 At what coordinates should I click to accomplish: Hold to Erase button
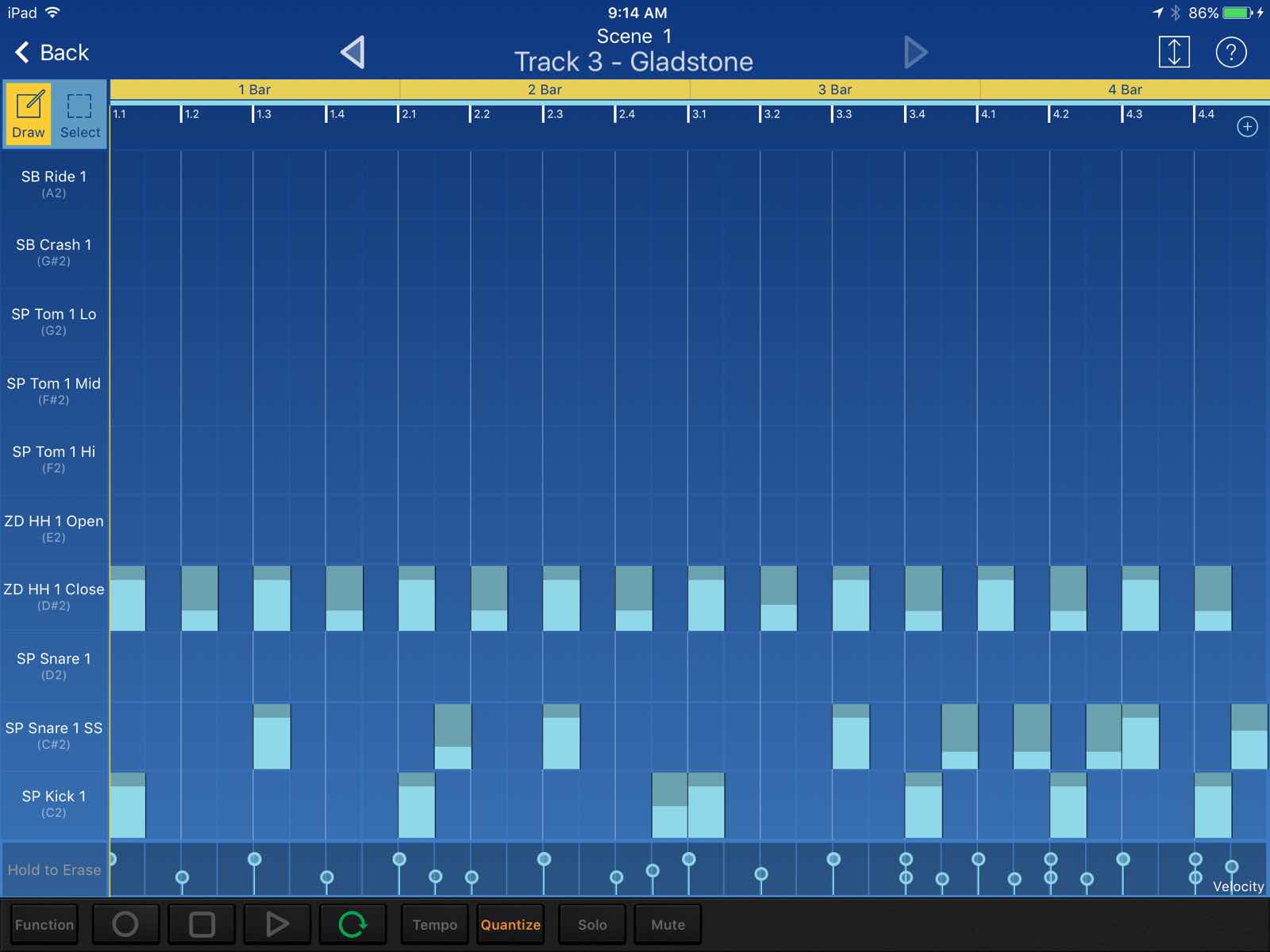(54, 869)
